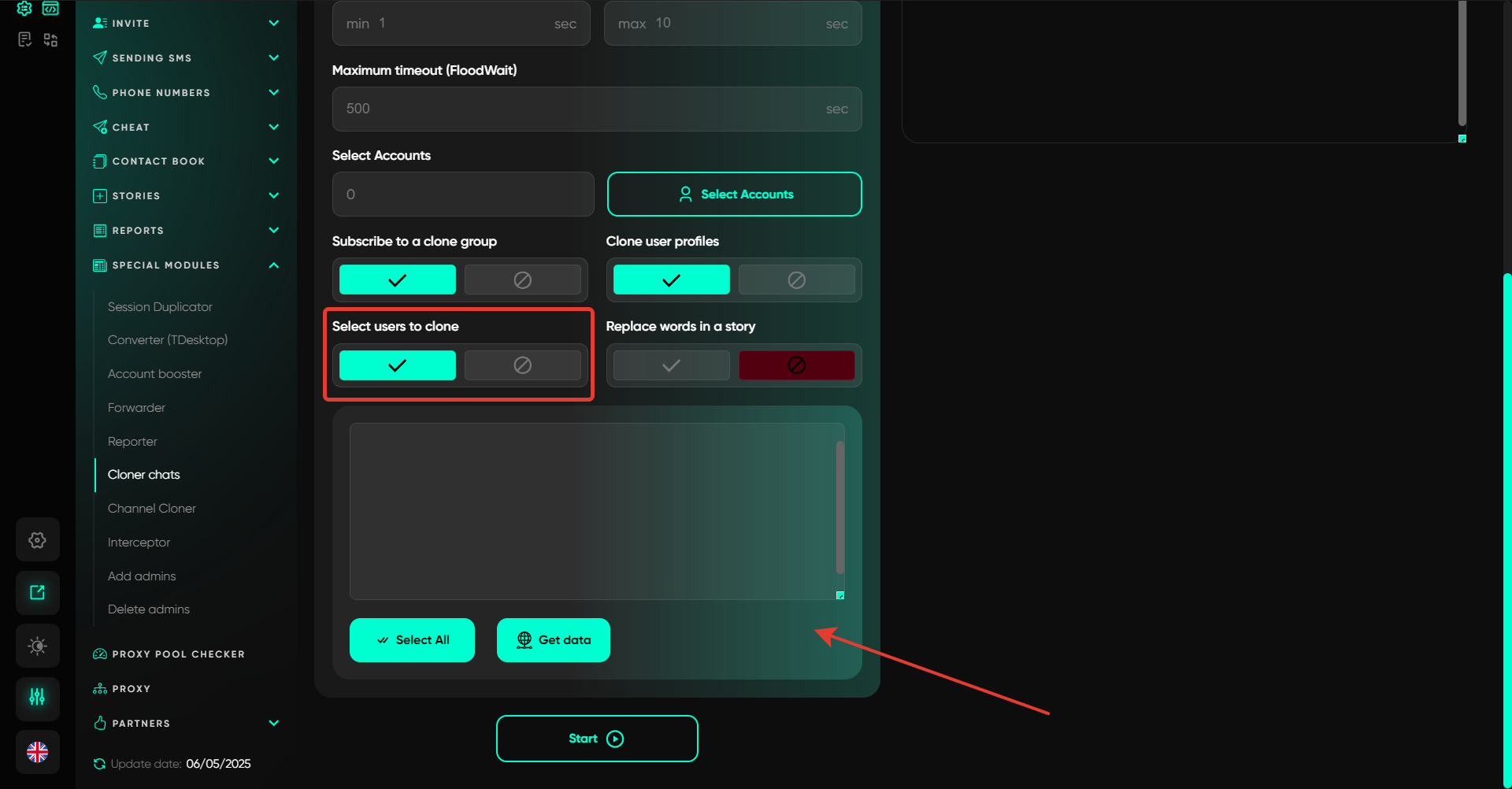The height and width of the screenshot is (789, 1512).
Task: Click the Get data button
Action: point(554,640)
